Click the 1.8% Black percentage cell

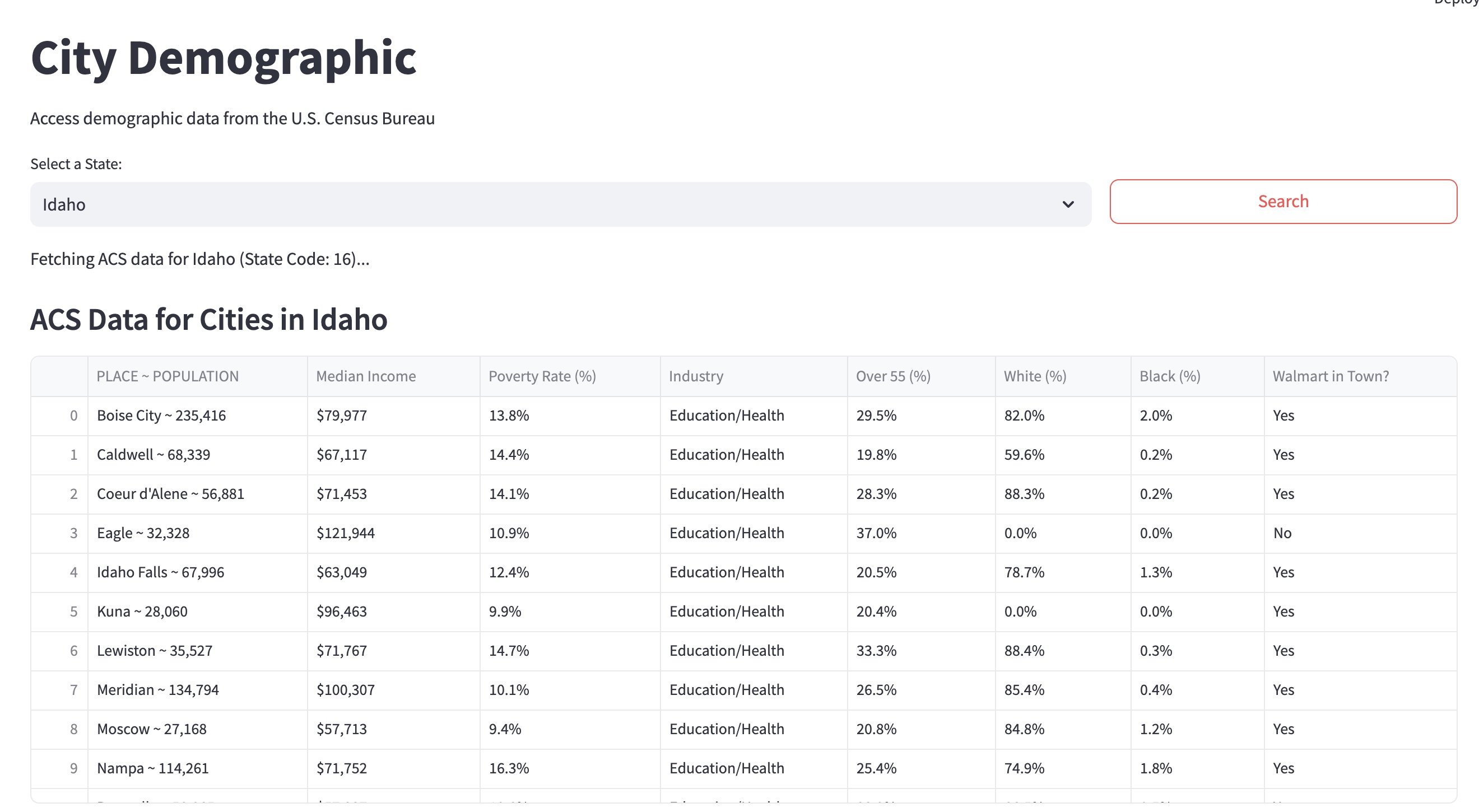1197,768
